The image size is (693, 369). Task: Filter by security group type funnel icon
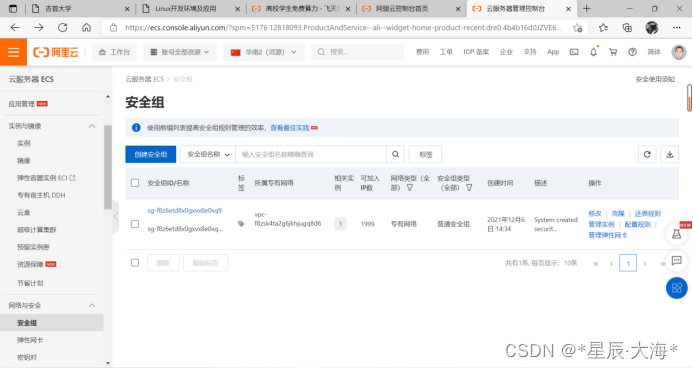tap(469, 188)
